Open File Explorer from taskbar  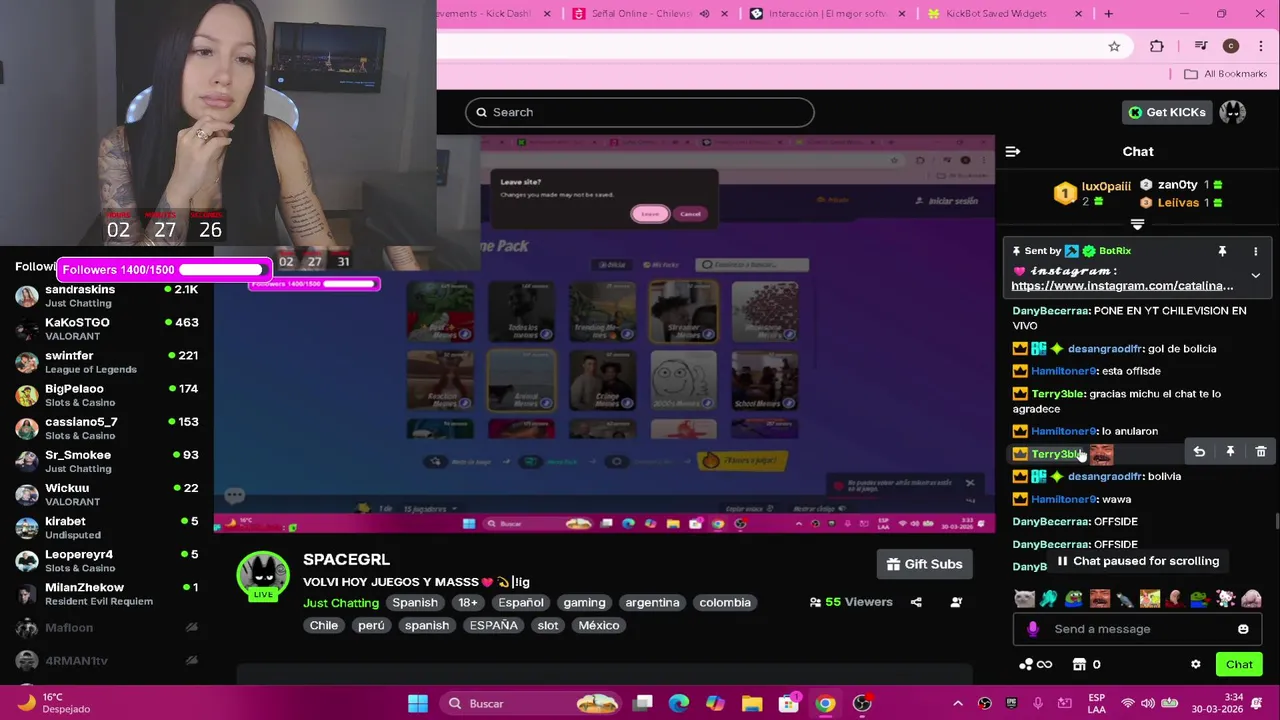click(752, 703)
